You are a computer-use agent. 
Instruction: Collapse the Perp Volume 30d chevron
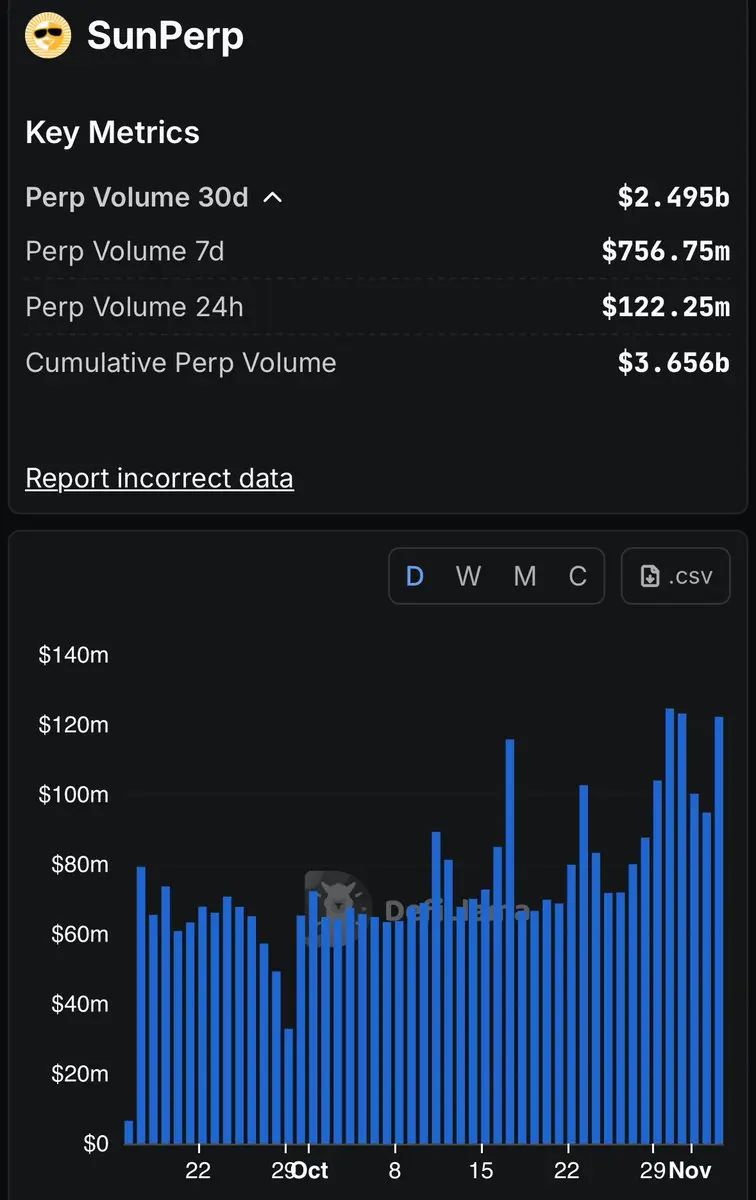pyautogui.click(x=272, y=198)
